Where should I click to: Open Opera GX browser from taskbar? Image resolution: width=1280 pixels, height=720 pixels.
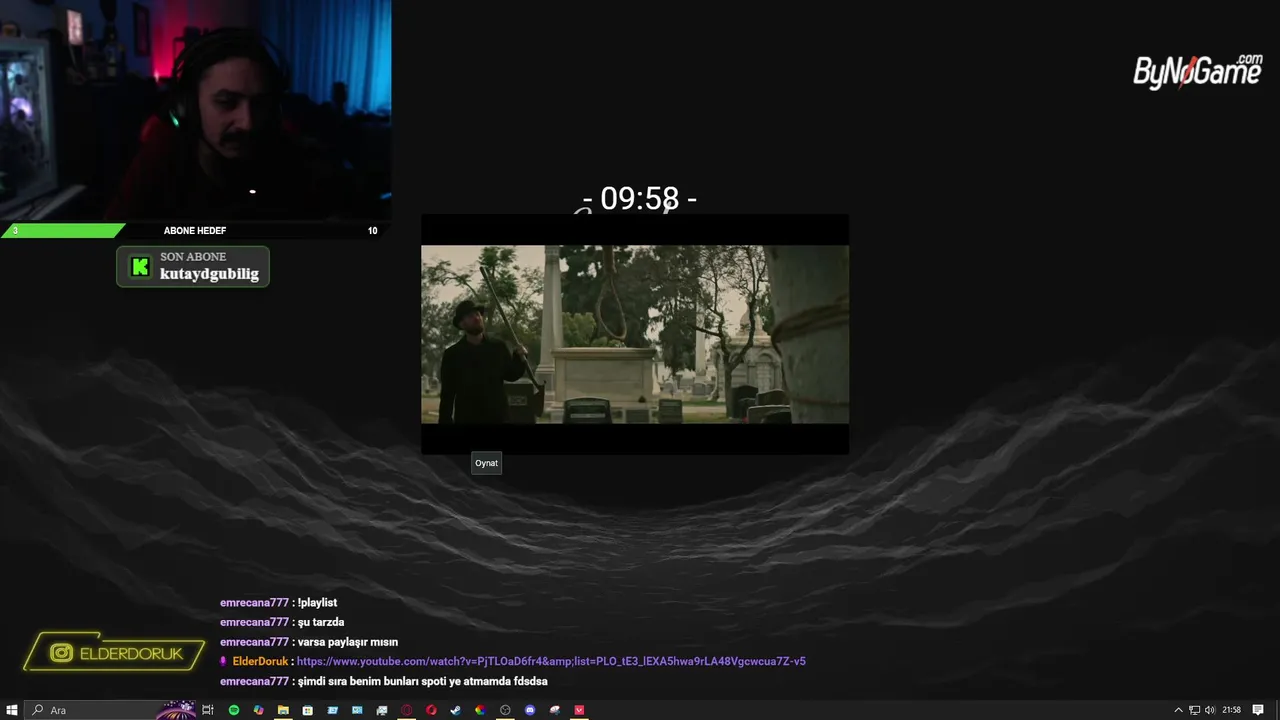(407, 710)
